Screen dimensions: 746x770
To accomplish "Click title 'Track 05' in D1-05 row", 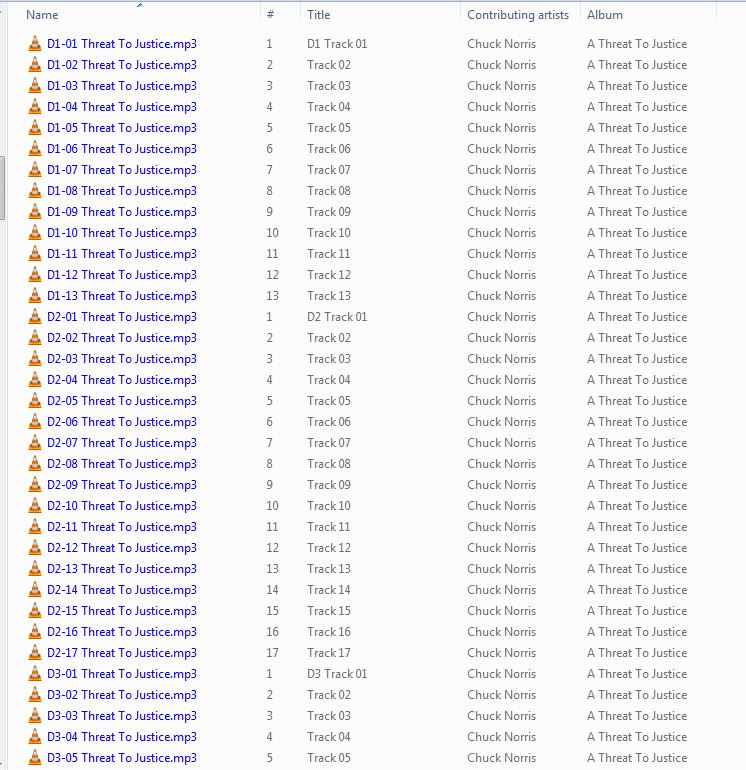I will 329,128.
